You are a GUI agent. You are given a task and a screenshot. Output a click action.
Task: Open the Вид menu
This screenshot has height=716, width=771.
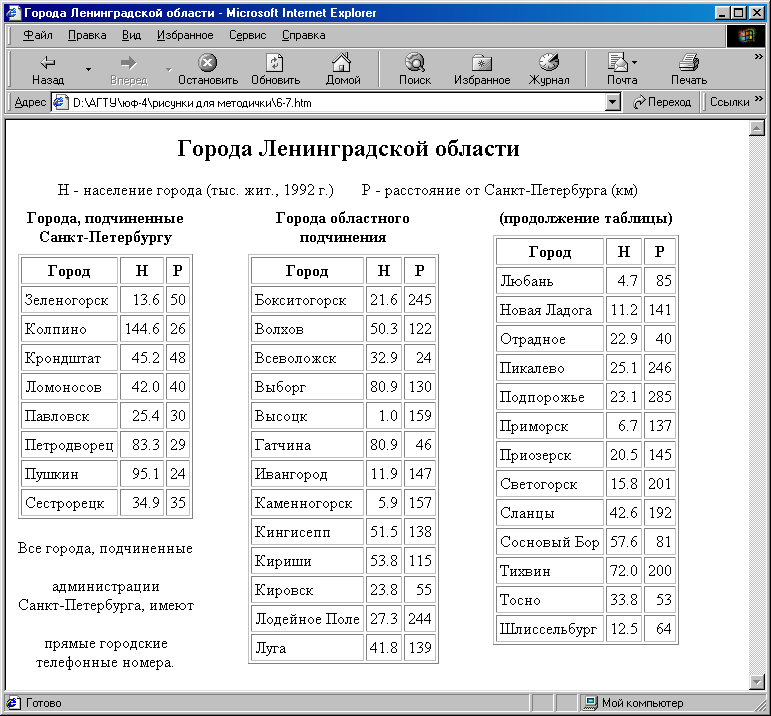pos(131,35)
